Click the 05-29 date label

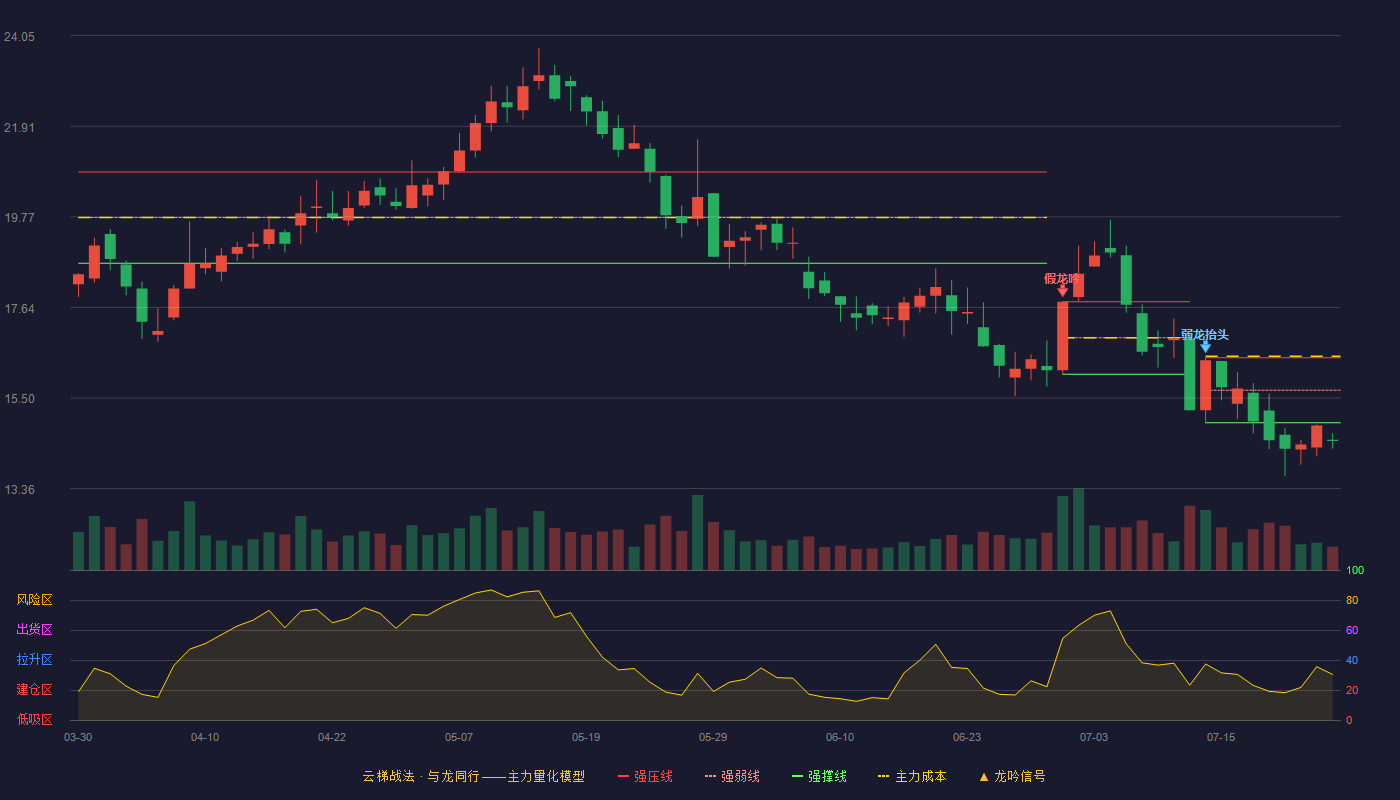pyautogui.click(x=713, y=737)
